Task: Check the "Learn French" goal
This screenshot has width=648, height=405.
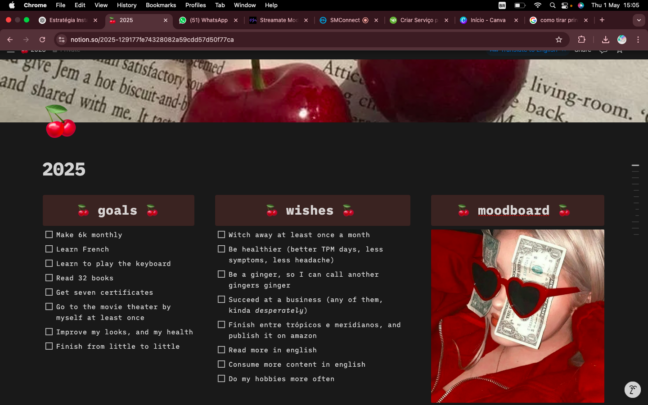Action: [49, 249]
